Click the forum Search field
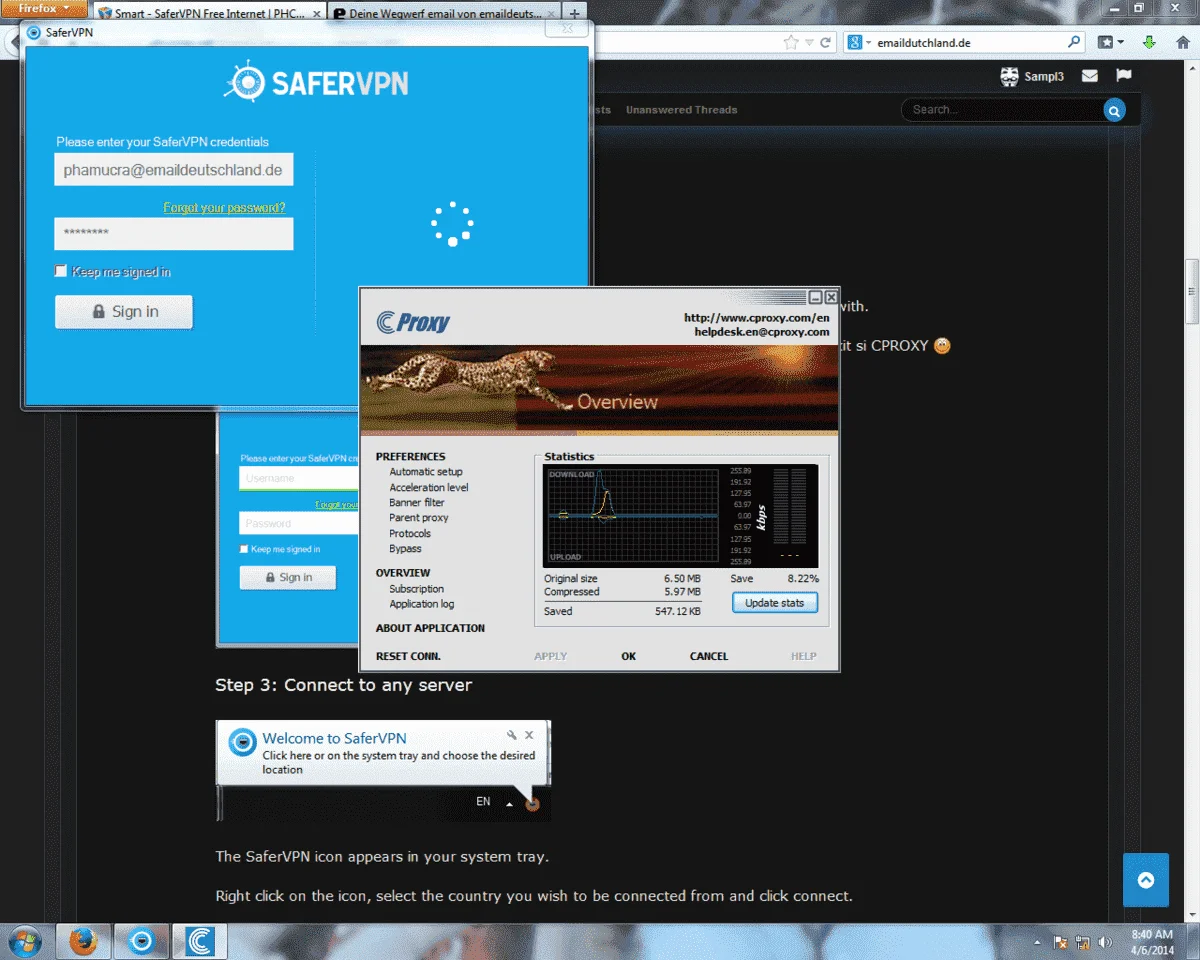 [1003, 110]
